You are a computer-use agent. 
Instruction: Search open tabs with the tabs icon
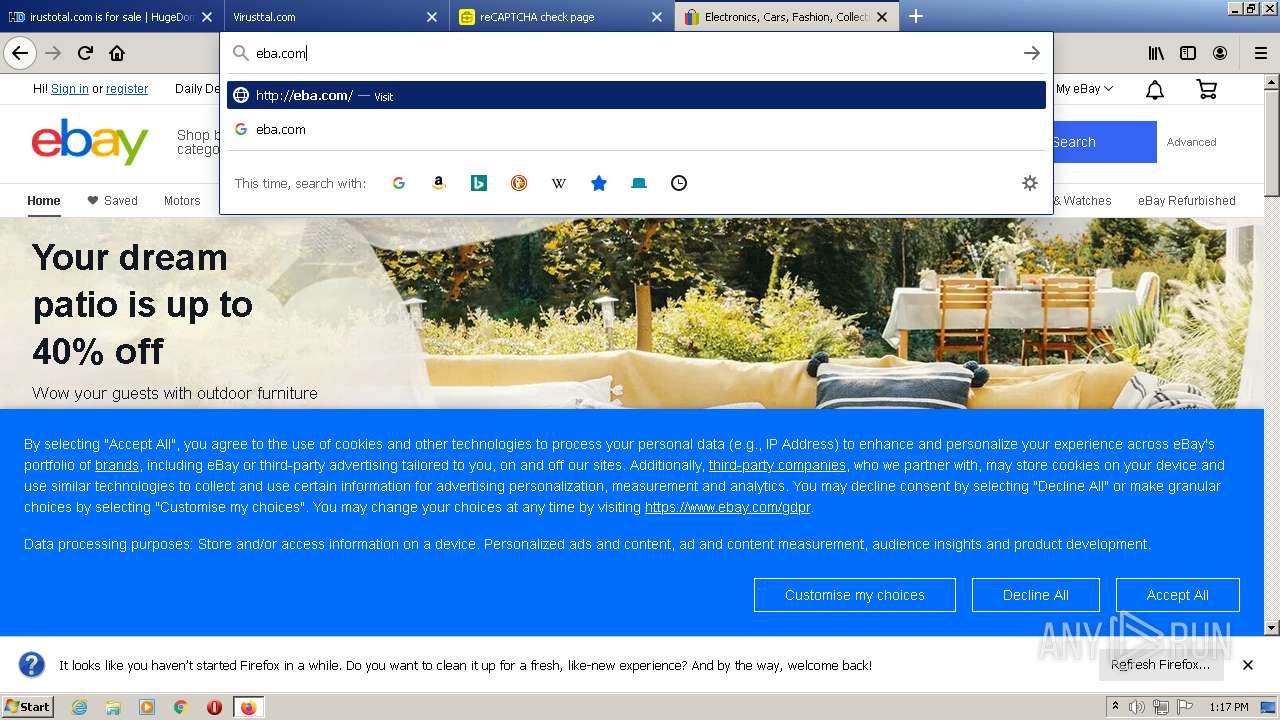click(x=639, y=183)
